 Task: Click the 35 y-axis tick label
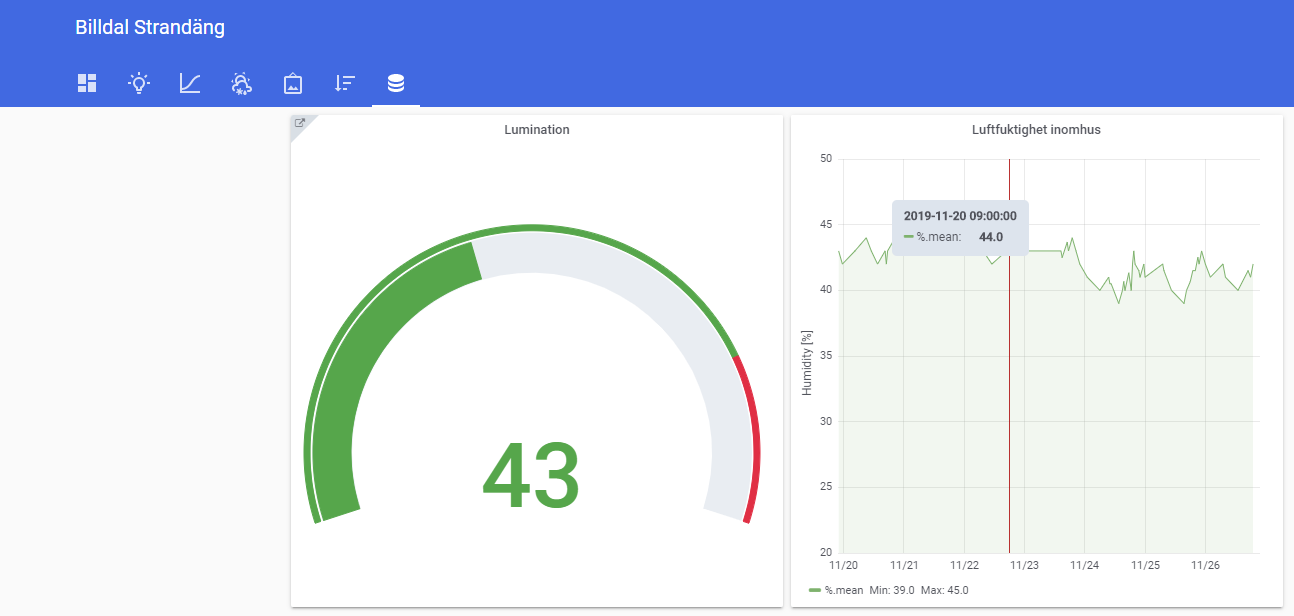pyautogui.click(x=825, y=356)
